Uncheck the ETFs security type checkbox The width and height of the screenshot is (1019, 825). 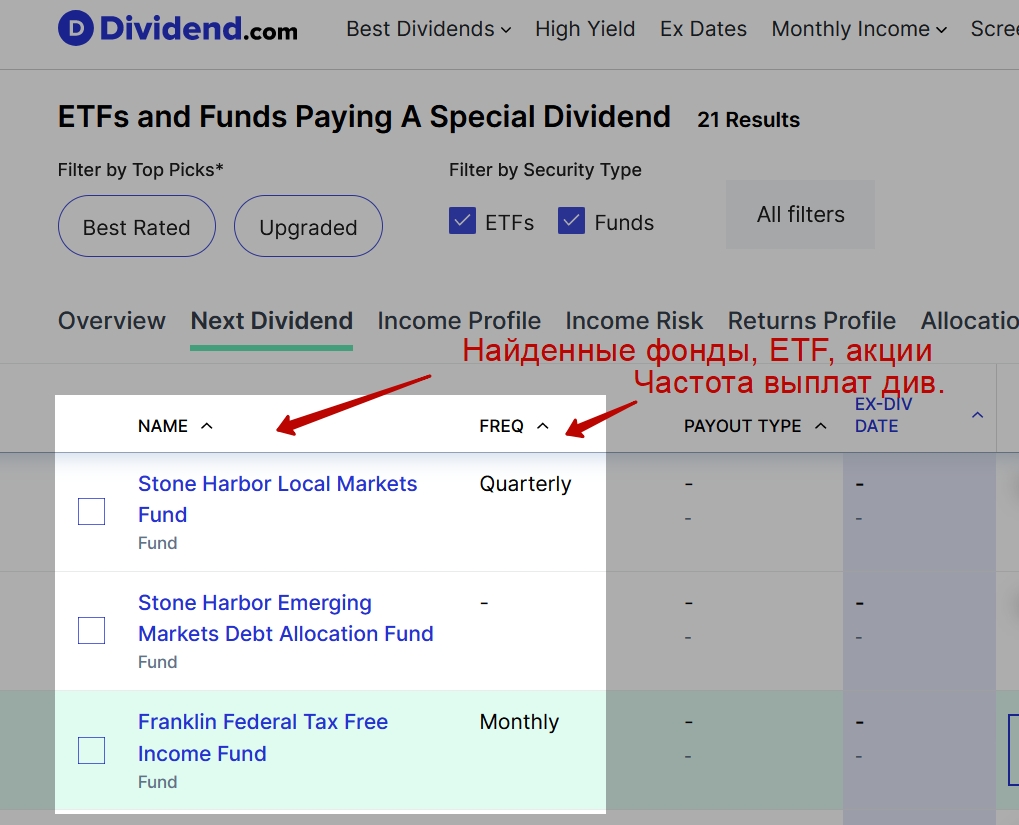point(462,221)
